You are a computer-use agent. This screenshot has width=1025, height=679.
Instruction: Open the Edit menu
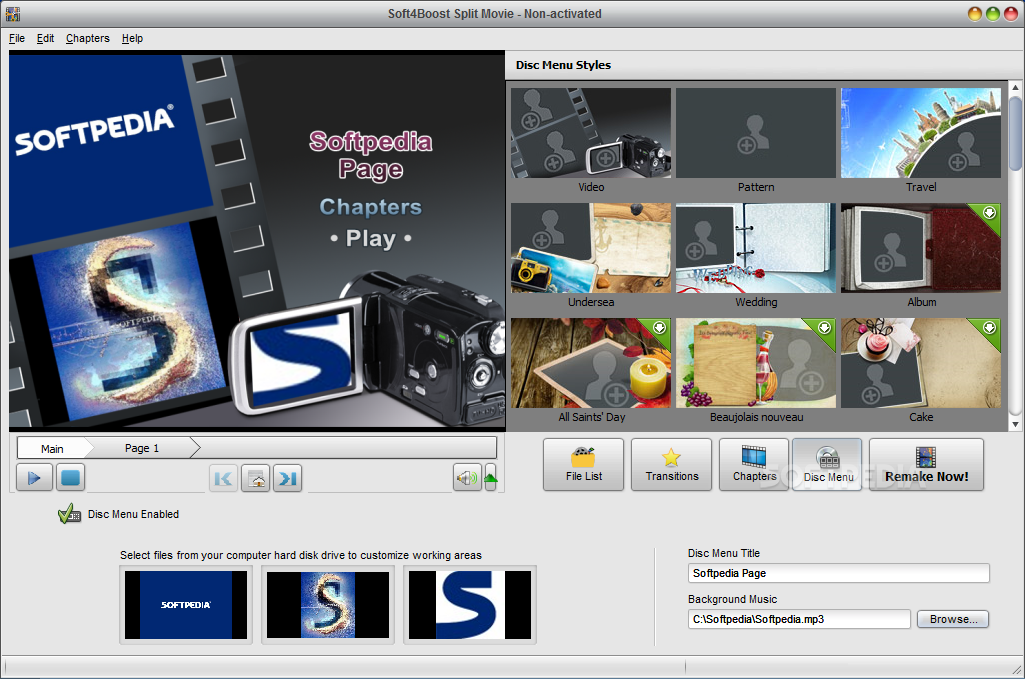click(45, 39)
